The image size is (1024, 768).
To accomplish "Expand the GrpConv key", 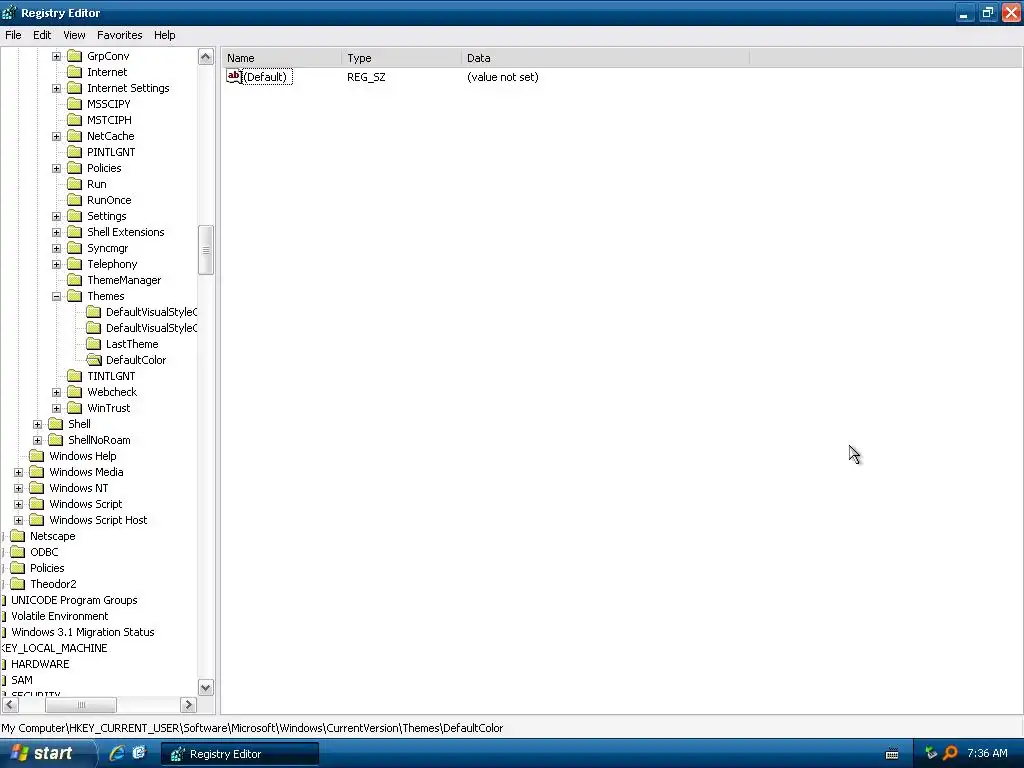I will (56, 56).
